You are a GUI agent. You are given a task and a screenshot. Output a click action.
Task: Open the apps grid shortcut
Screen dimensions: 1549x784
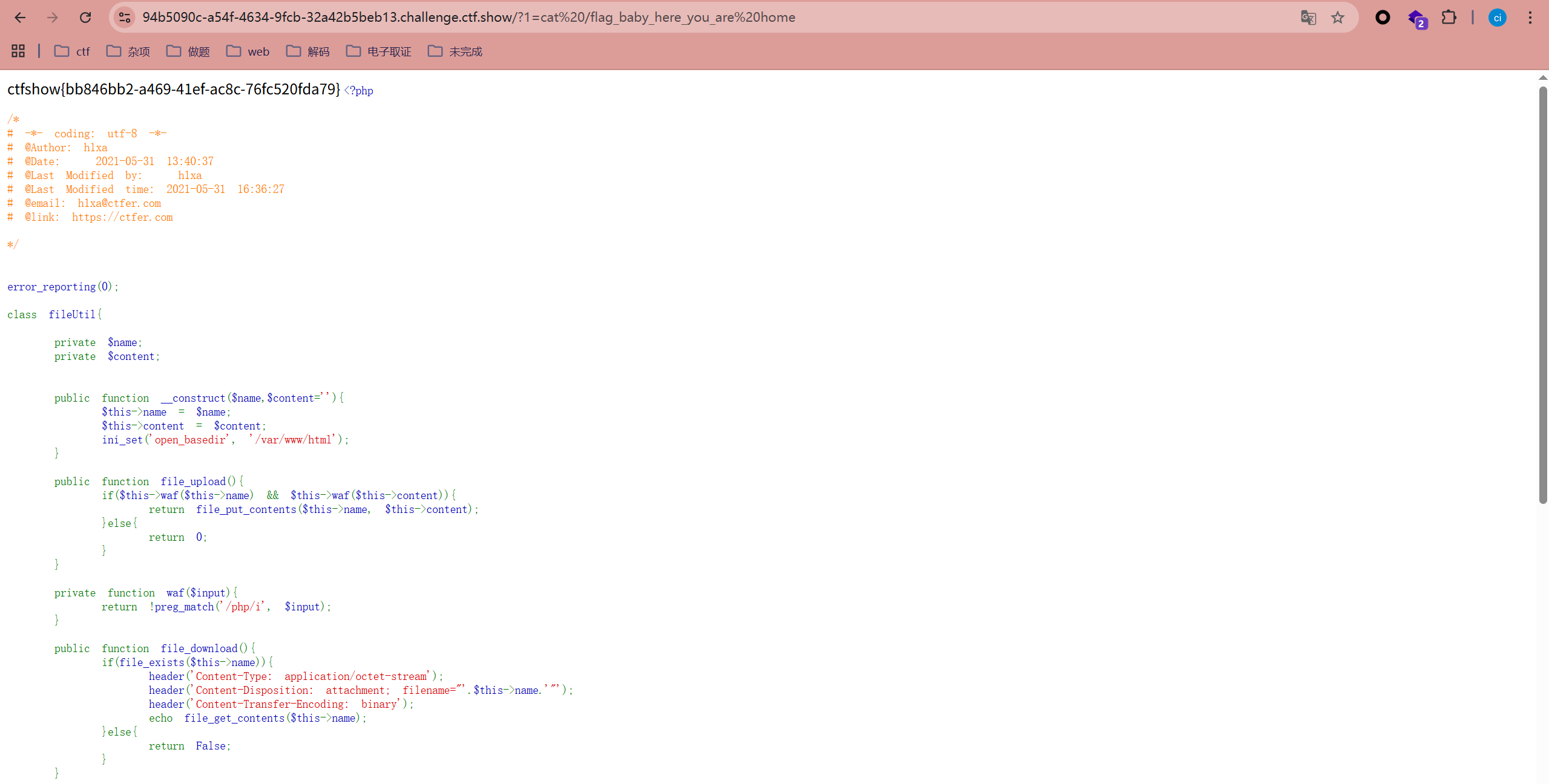point(18,51)
